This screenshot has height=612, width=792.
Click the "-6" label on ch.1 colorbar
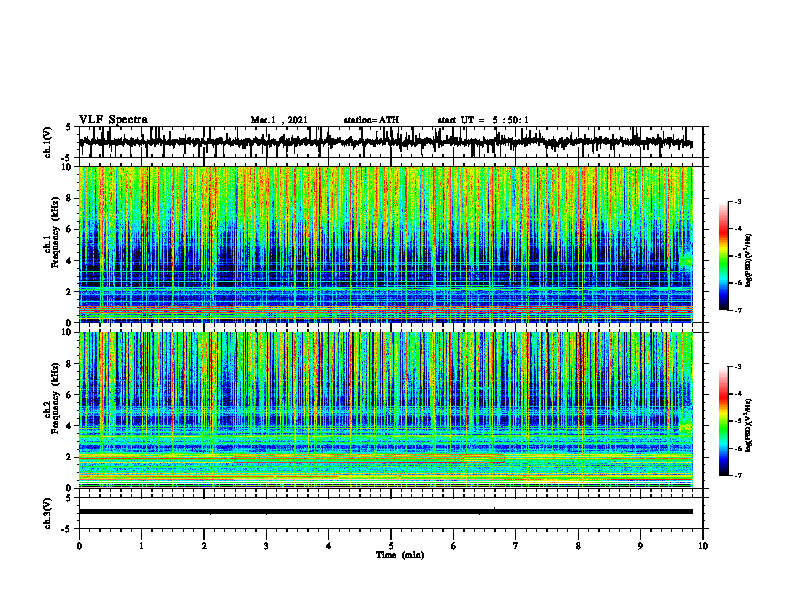738,283
